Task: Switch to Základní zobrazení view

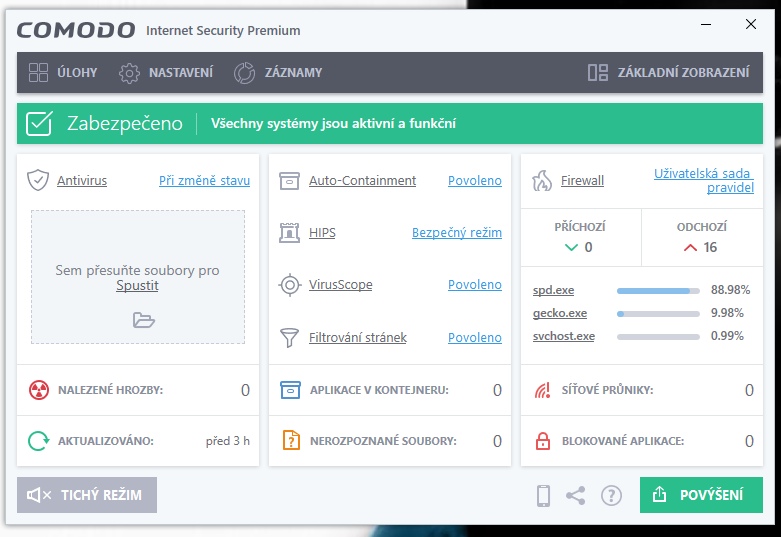Action: (x=668, y=72)
